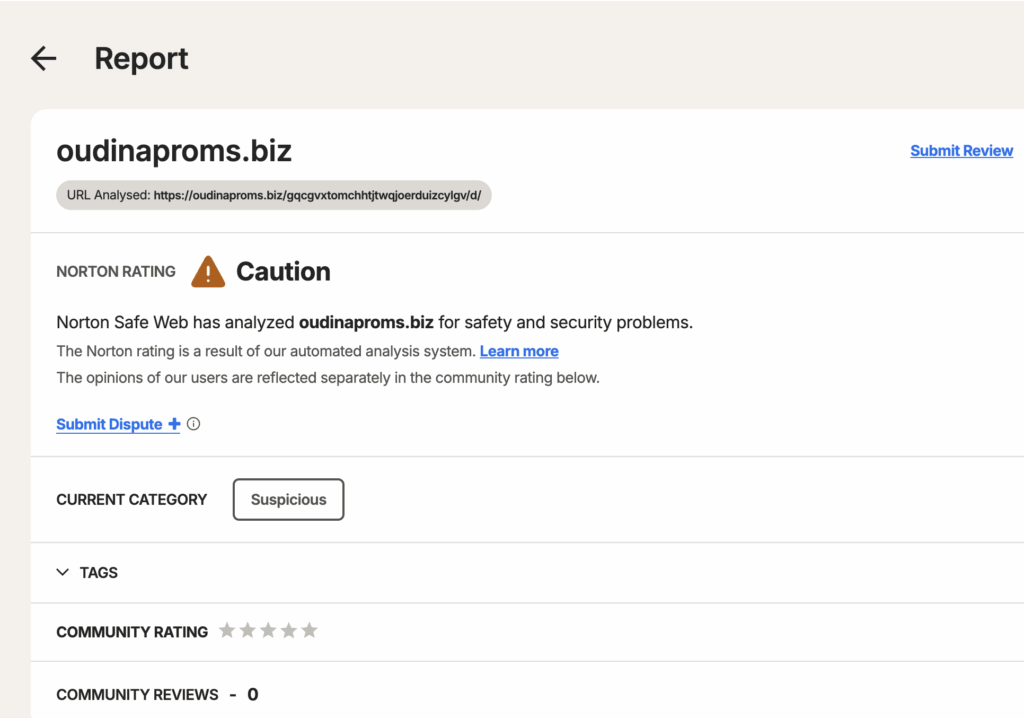Open the Learn more link

click(x=519, y=351)
